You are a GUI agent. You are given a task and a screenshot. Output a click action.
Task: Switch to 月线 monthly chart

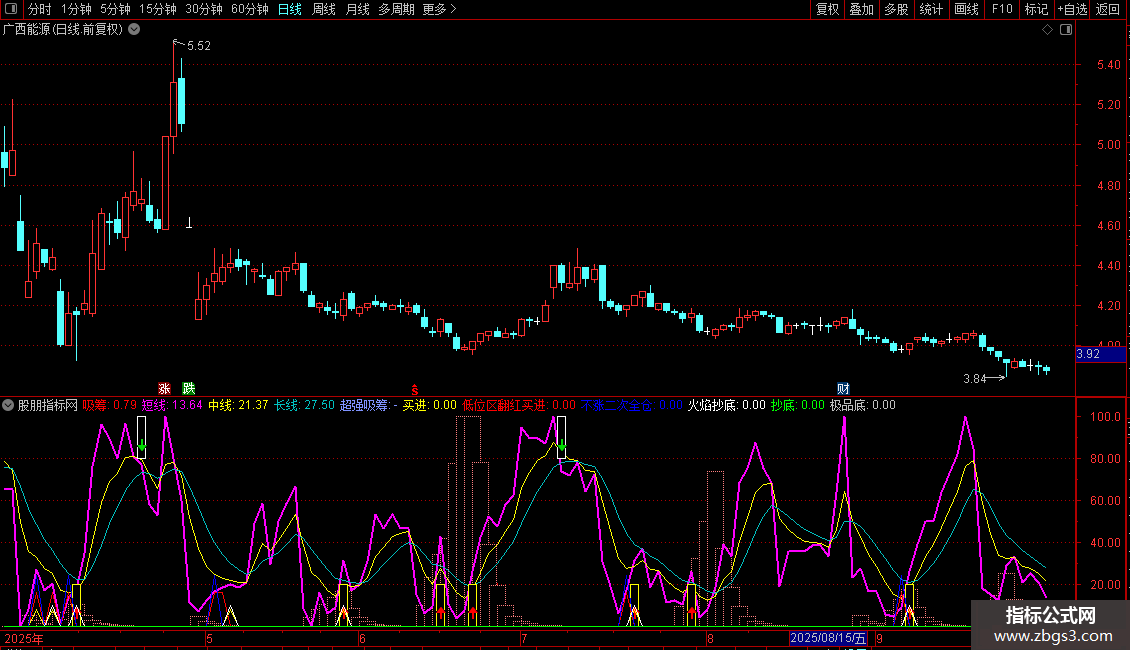coord(357,9)
